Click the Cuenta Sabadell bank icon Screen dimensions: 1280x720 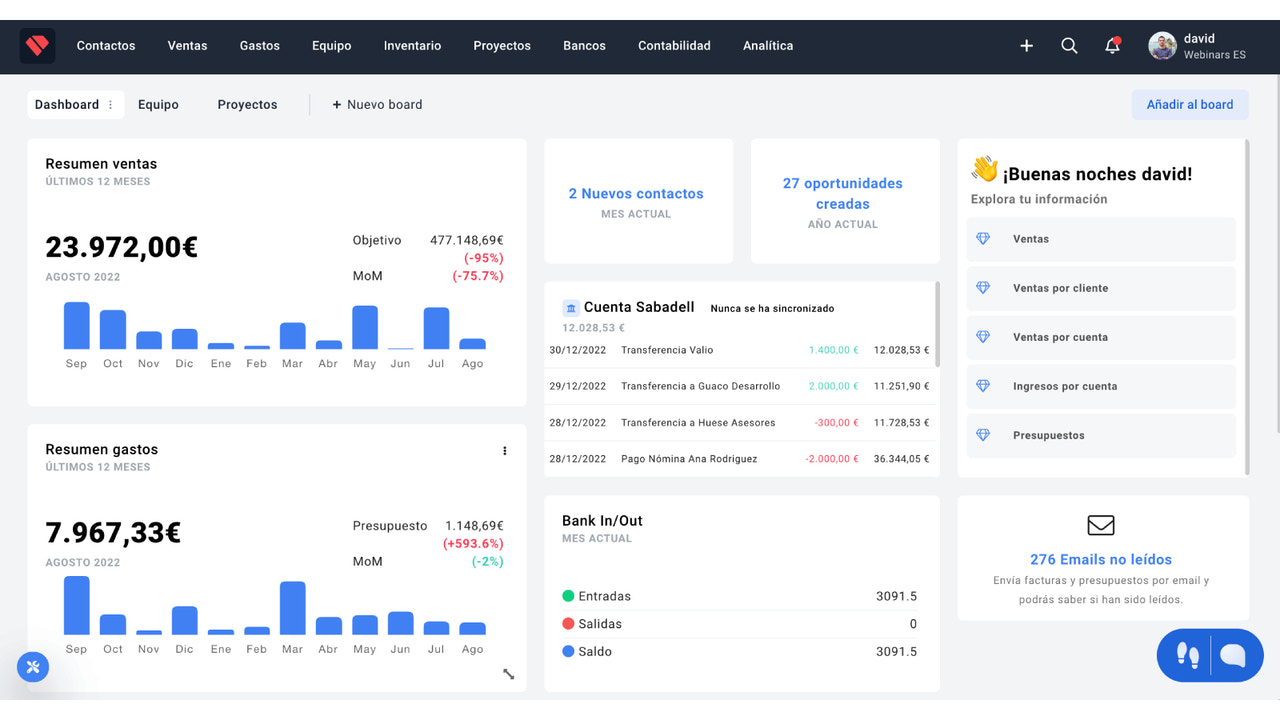570,308
